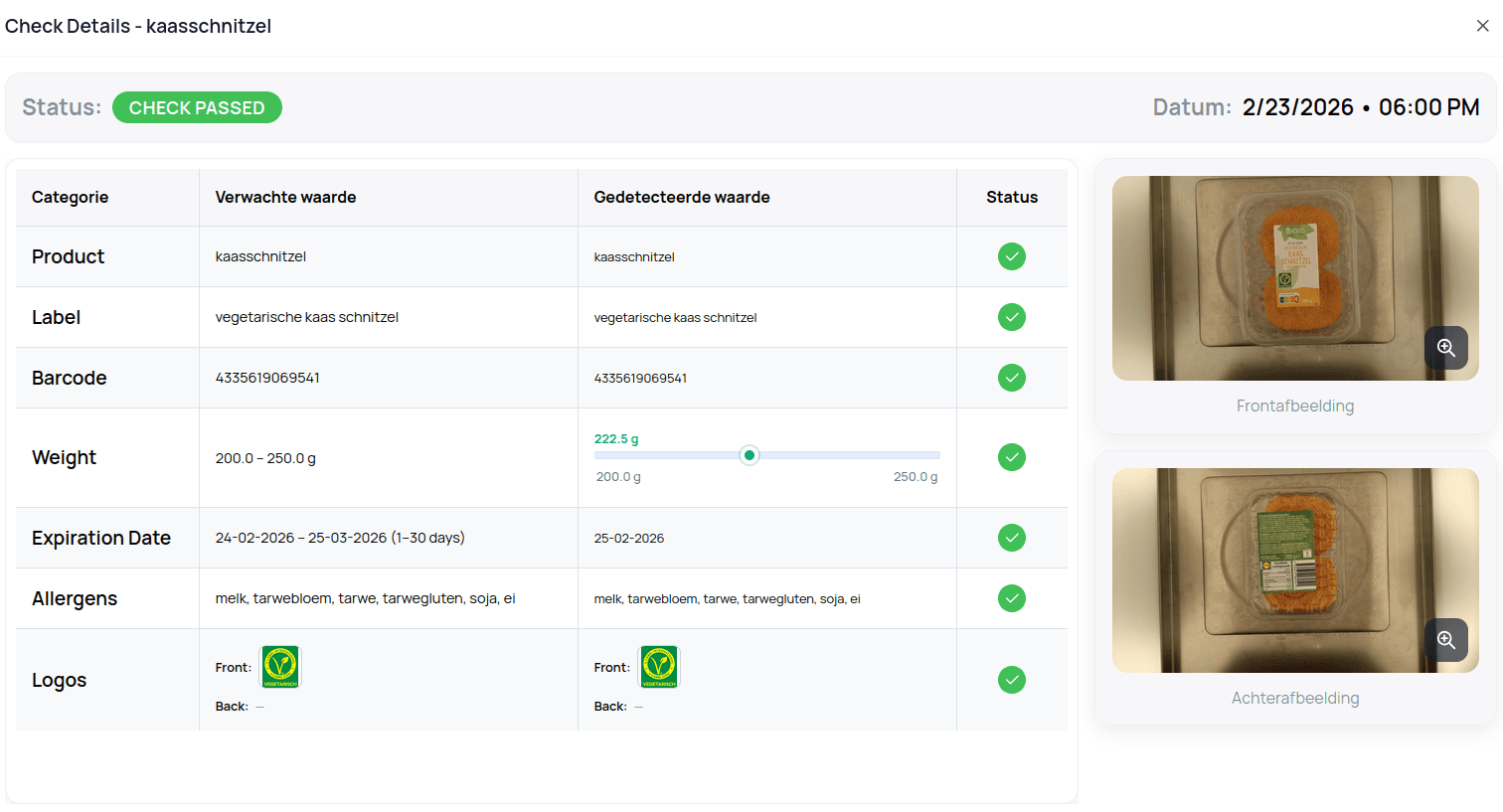
Task: Click the detected expiration date 25-02-2026
Action: coord(629,539)
